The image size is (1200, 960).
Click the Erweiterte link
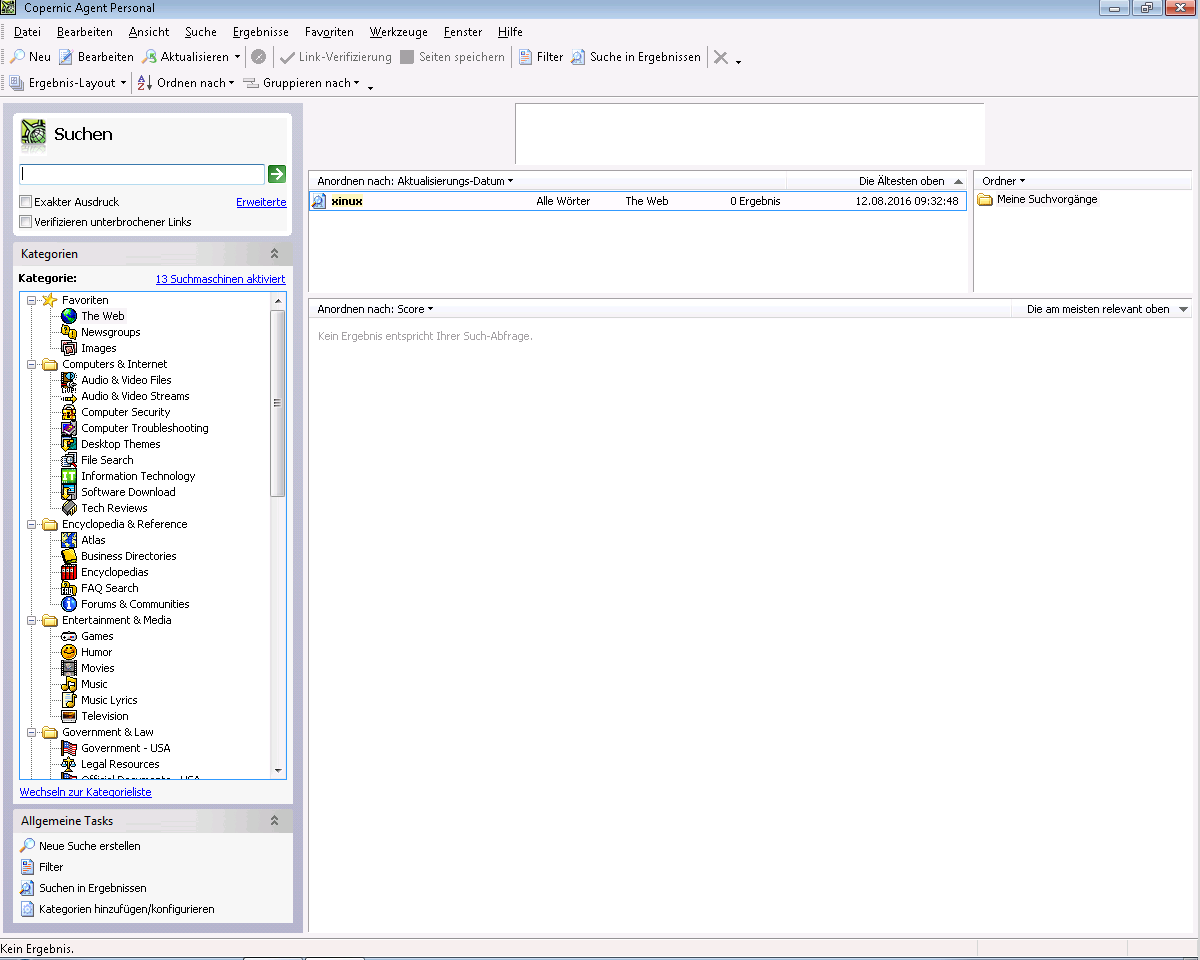tap(261, 202)
